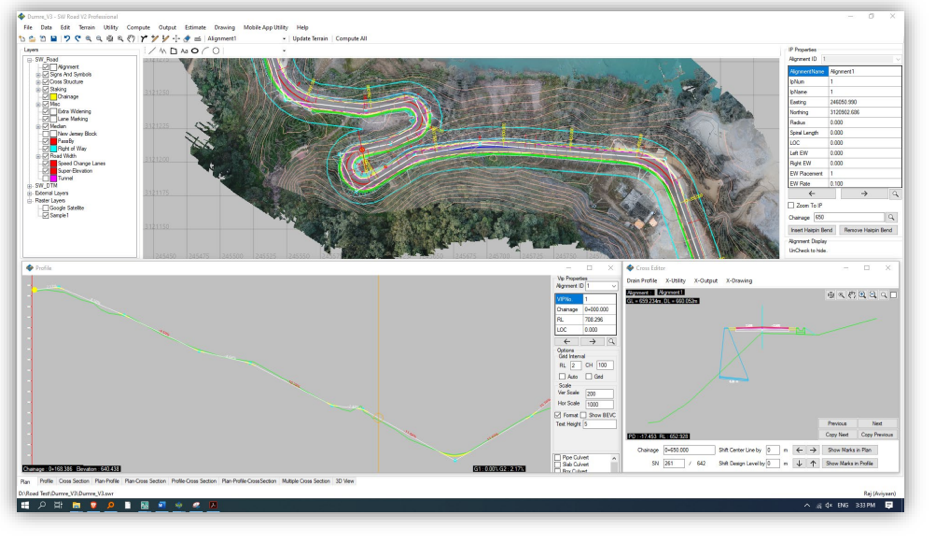This screenshot has width=936, height=544.
Task: Open Brave browser from the taskbar
Action: 94,506
